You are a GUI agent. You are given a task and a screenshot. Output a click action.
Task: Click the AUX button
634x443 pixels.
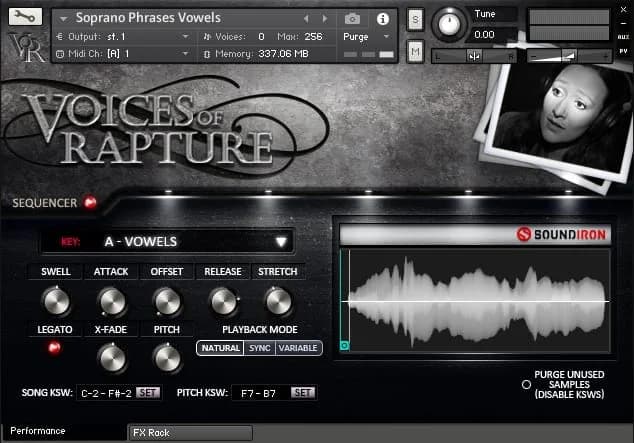pyautogui.click(x=623, y=37)
